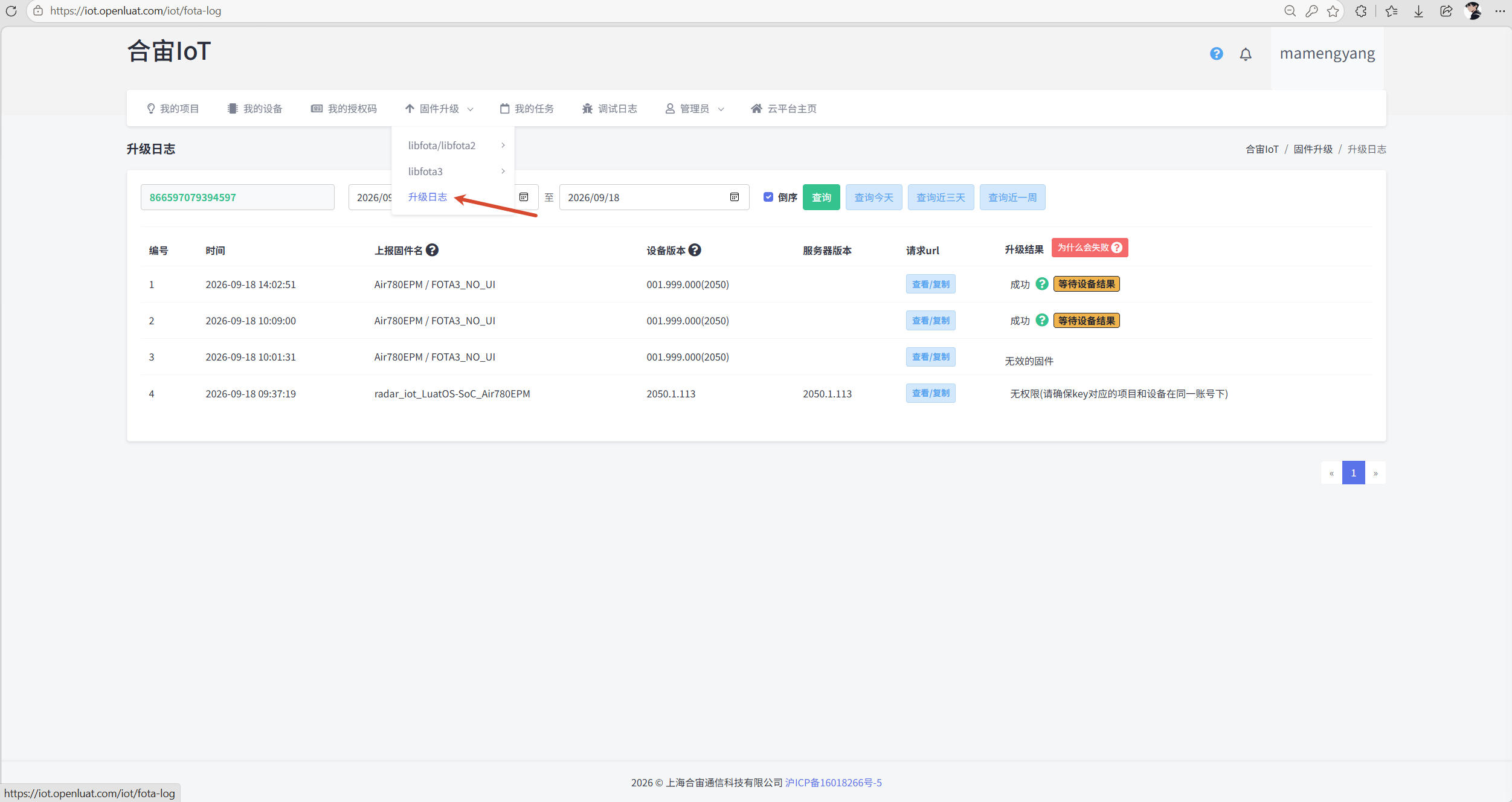Open 调试日志 in navigation

(610, 109)
